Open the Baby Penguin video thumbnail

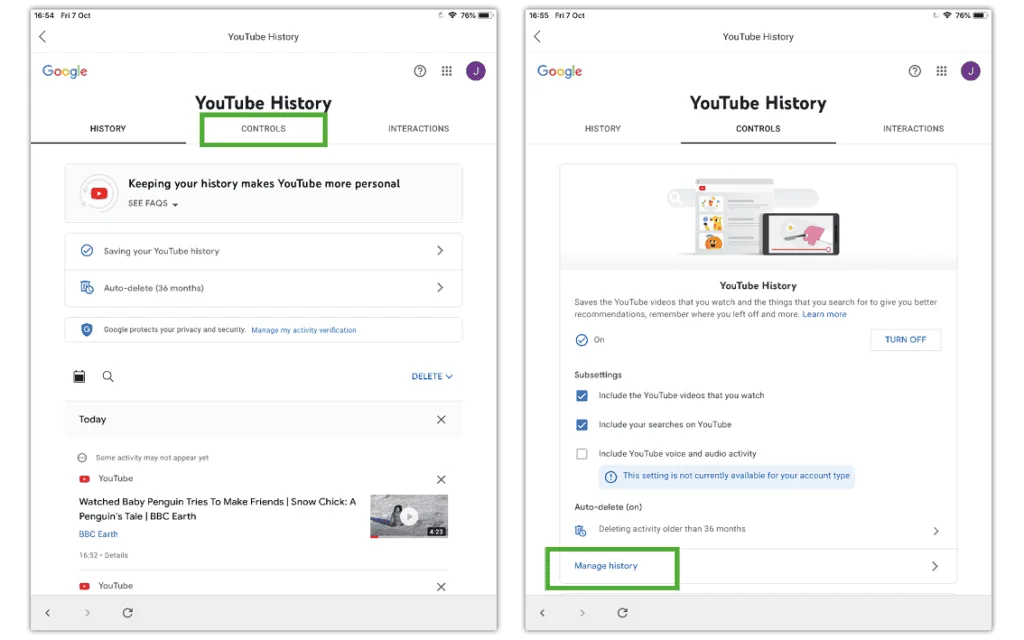point(409,516)
